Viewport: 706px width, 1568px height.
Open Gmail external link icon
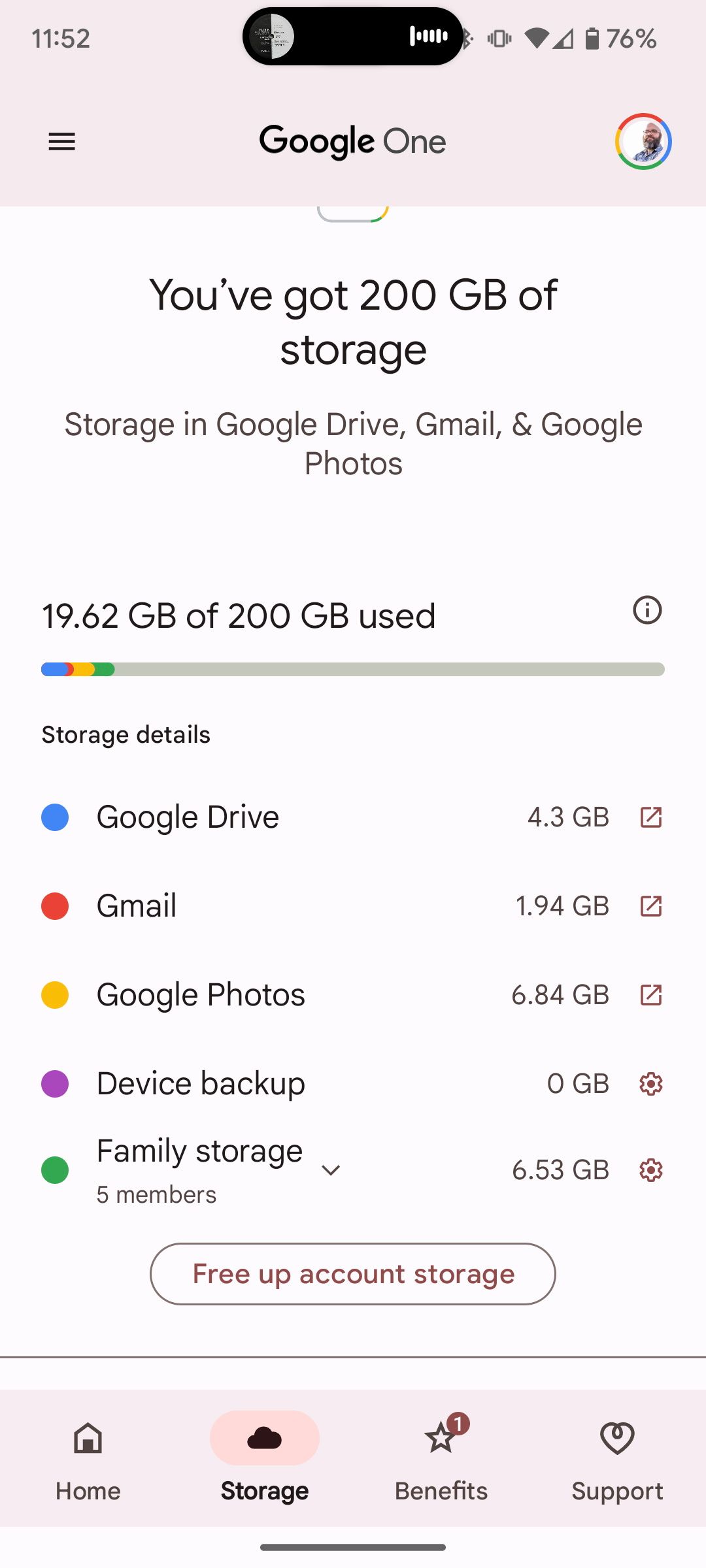tap(650, 906)
